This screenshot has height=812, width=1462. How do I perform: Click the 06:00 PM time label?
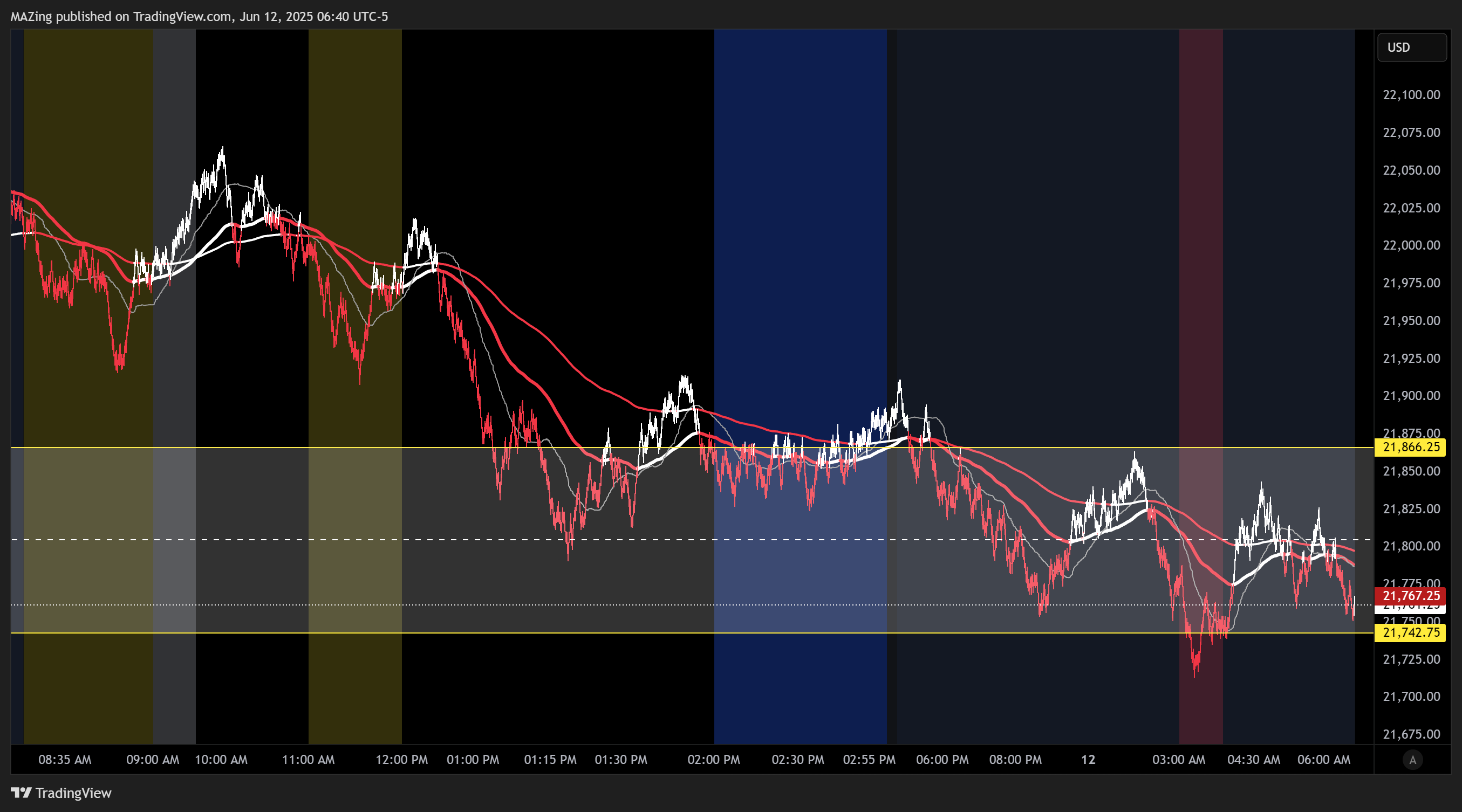pyautogui.click(x=942, y=760)
